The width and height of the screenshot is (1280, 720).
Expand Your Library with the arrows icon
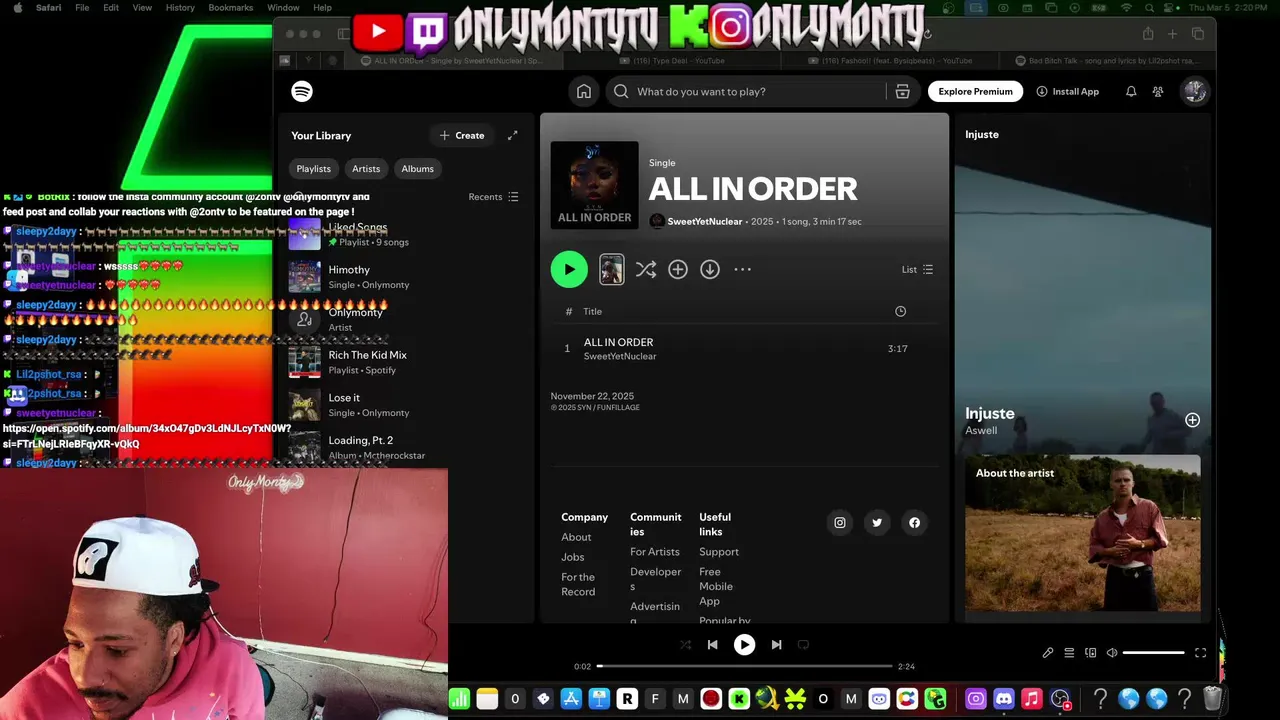[x=513, y=135]
